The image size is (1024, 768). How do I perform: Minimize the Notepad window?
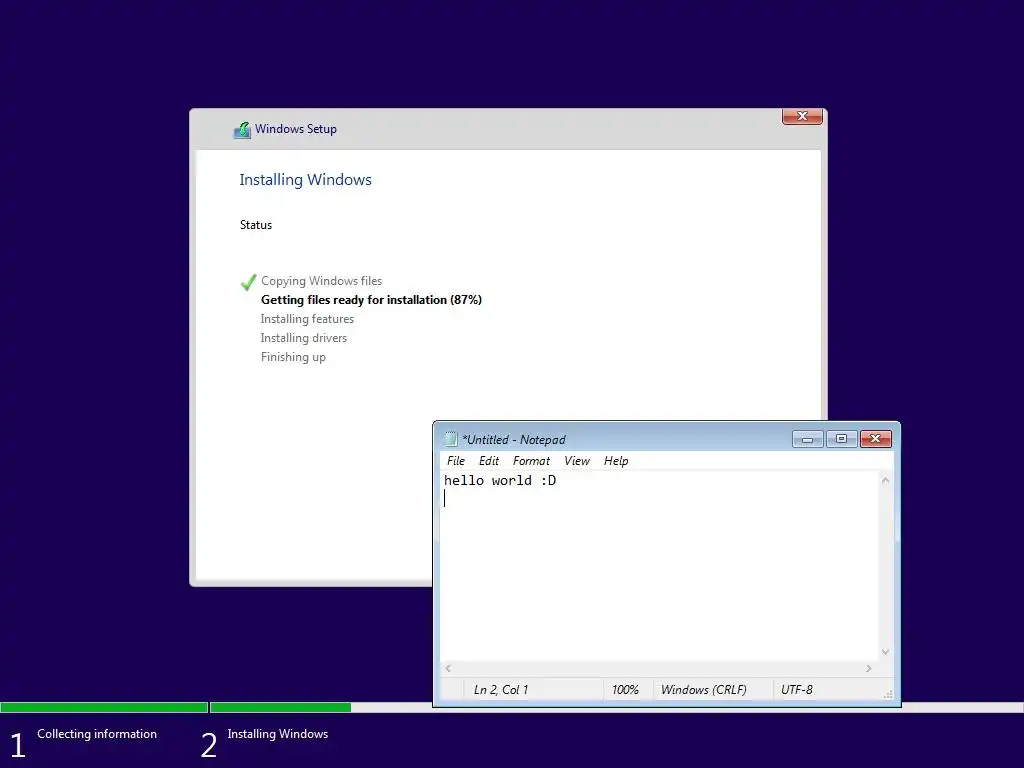[807, 439]
